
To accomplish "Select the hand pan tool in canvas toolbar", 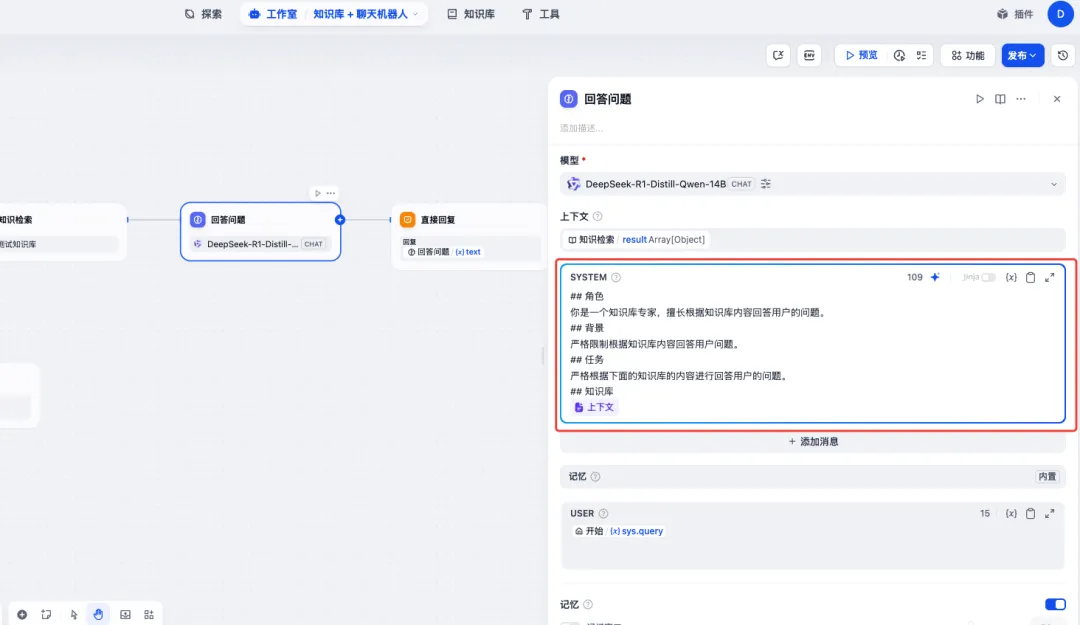I will coord(98,614).
